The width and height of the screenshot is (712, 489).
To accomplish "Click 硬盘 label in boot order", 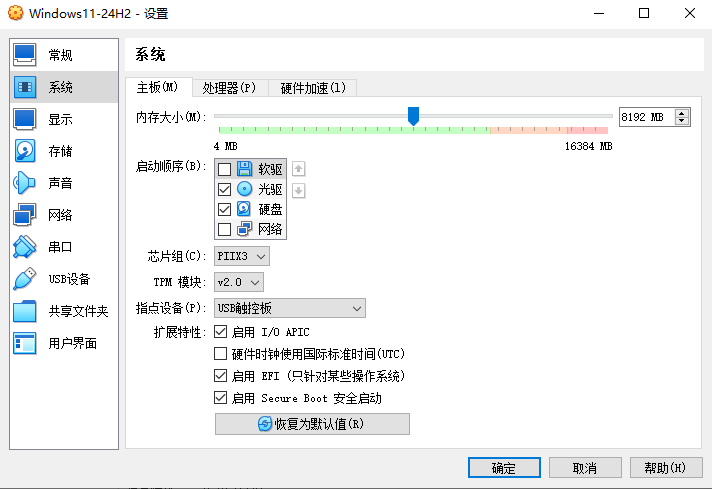I will tap(271, 209).
